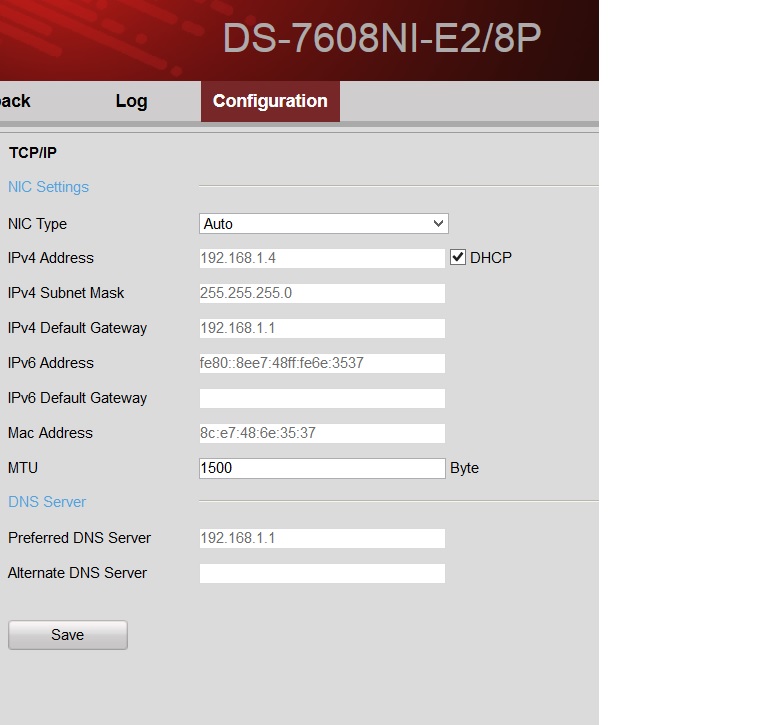Click the IPv4 Subnet Mask label
This screenshot has width=760, height=725.
click(x=66, y=293)
